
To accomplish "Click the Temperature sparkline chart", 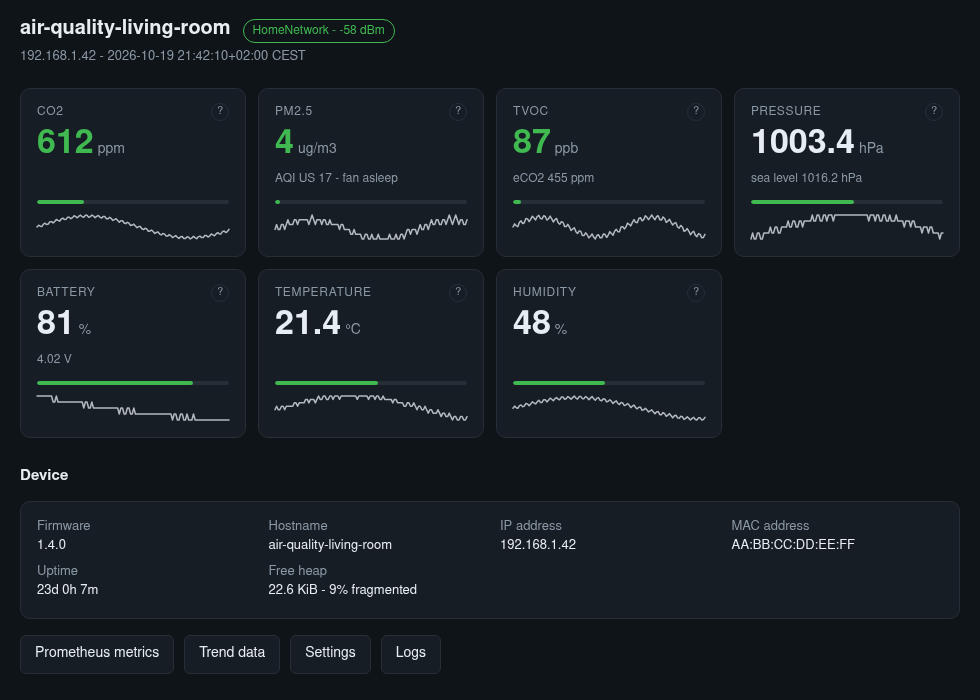I will pos(371,408).
